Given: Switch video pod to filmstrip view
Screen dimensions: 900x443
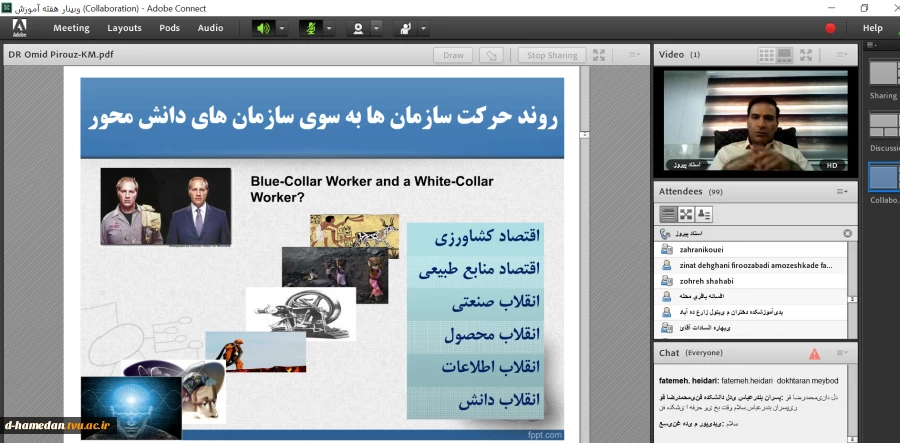Looking at the screenshot, I should tap(785, 55).
